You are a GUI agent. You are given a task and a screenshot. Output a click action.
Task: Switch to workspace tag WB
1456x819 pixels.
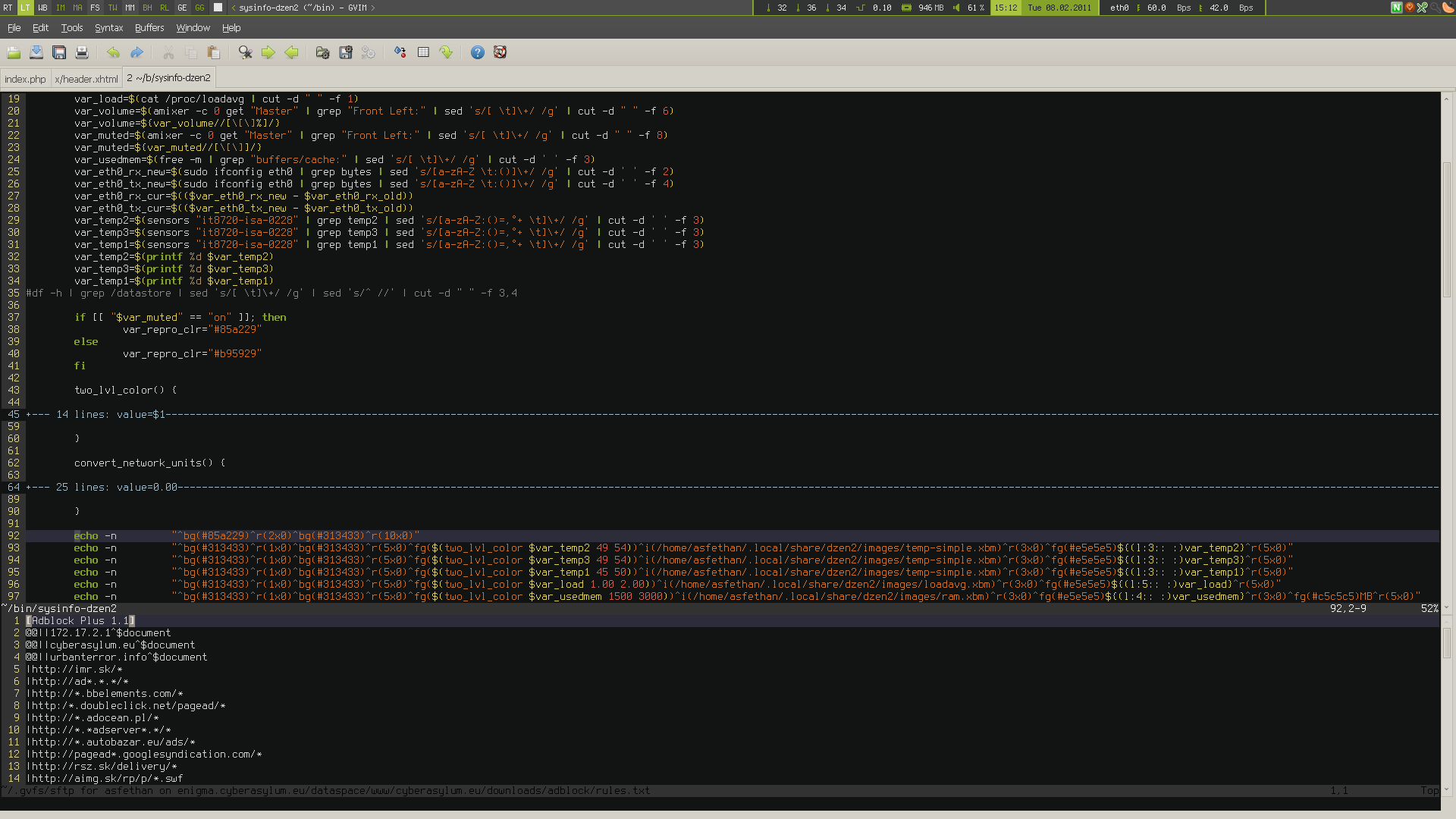[x=42, y=8]
